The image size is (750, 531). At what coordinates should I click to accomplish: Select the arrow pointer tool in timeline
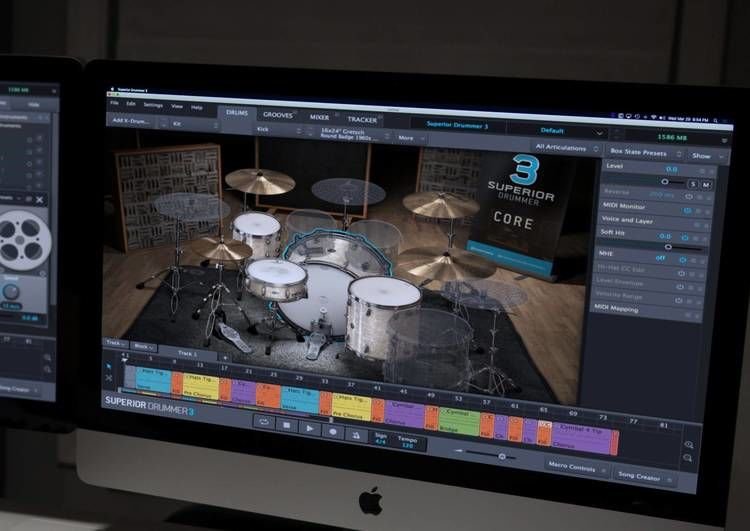[x=109, y=365]
